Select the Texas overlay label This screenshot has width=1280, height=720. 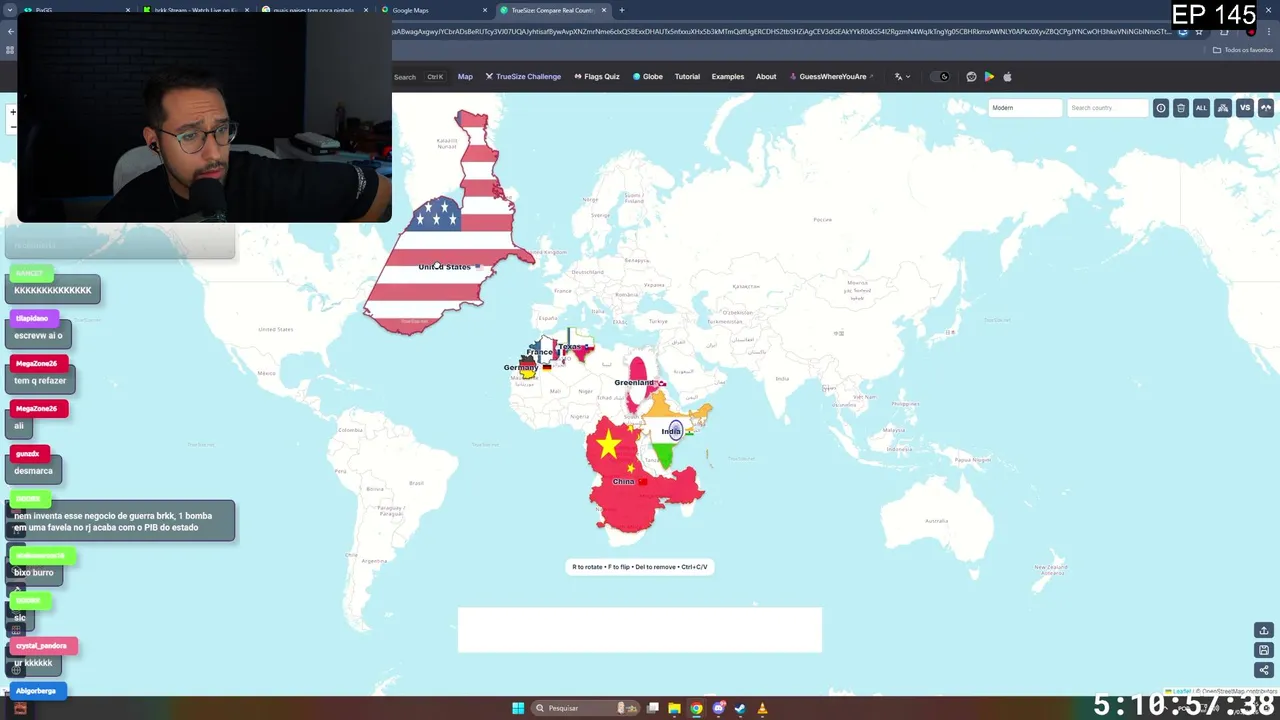click(569, 346)
